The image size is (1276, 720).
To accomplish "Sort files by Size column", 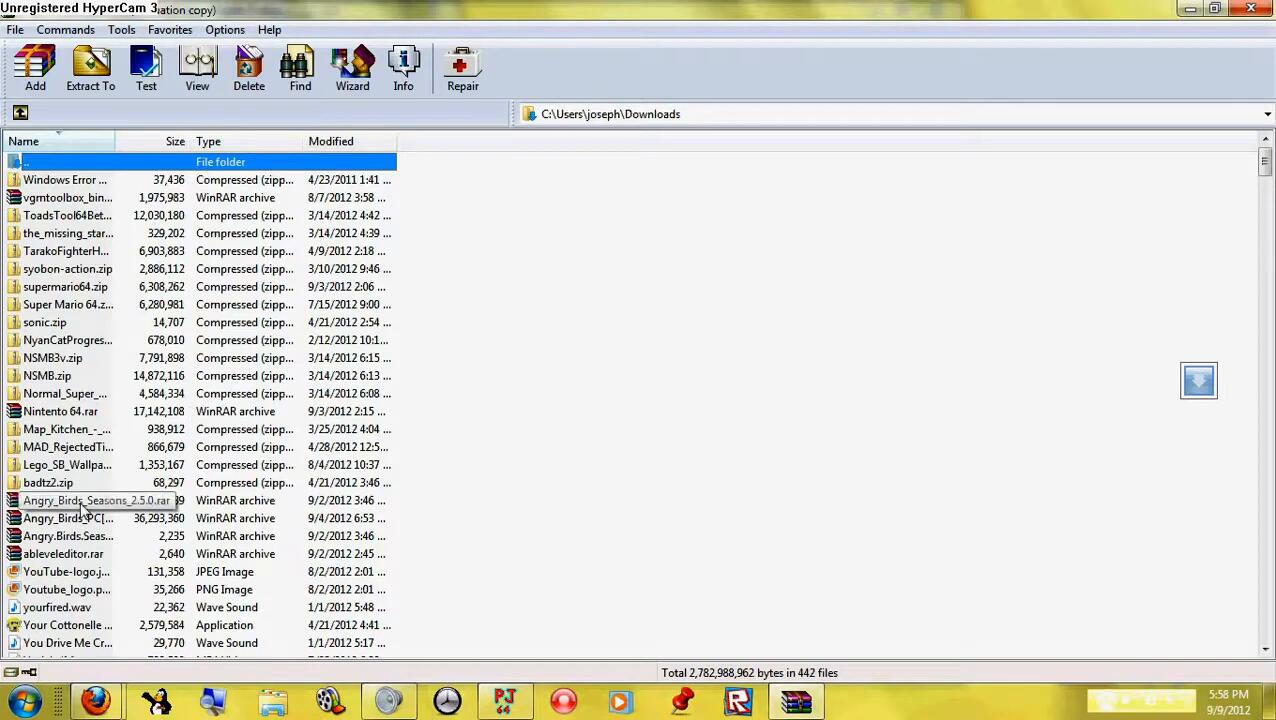I will pyautogui.click(x=175, y=141).
